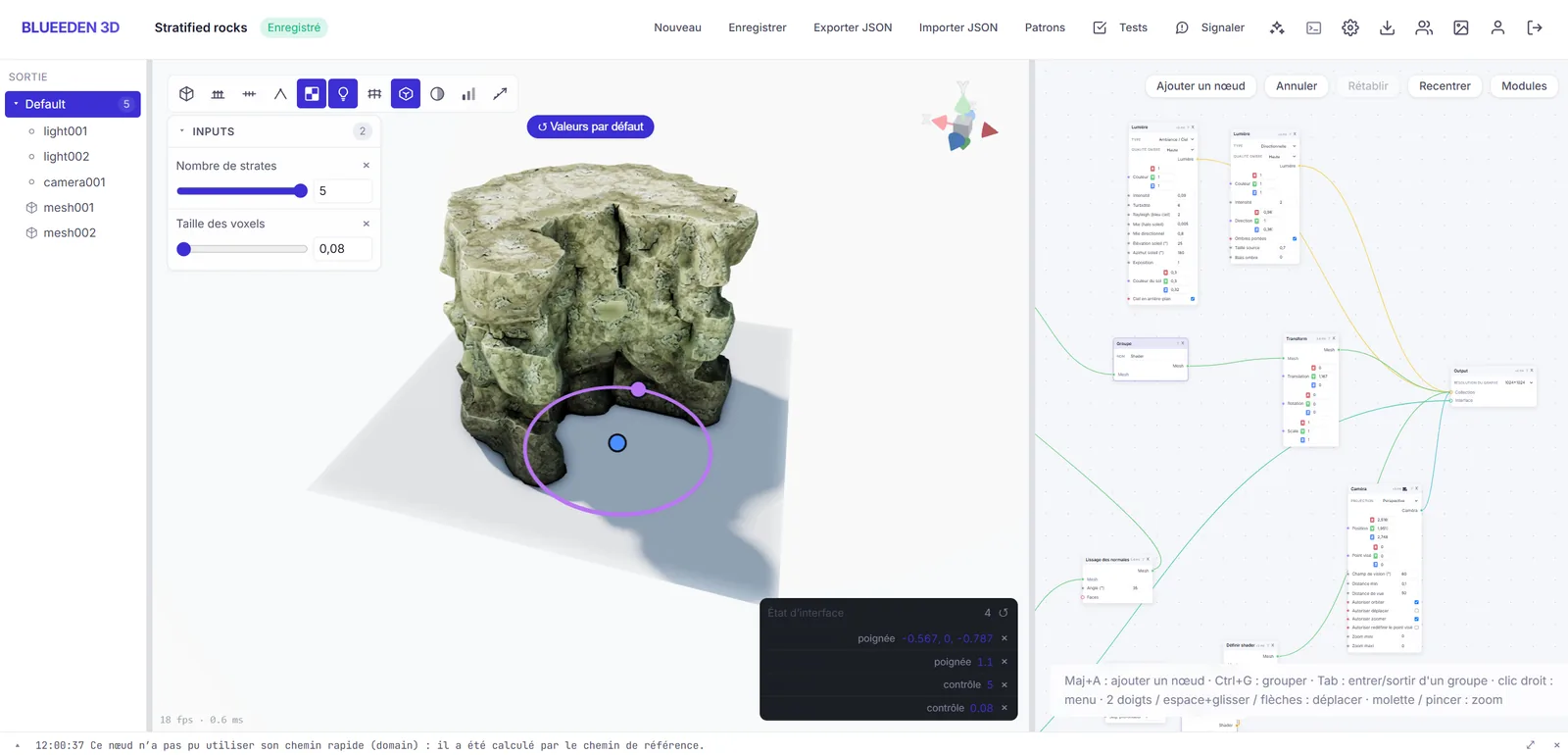Click the blue center handle on the rock
1568x755 pixels.
(x=617, y=443)
